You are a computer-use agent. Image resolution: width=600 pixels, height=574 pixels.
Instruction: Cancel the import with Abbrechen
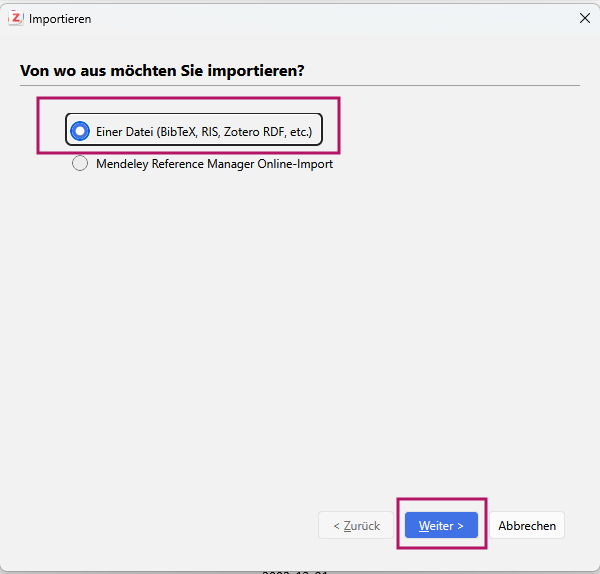527,525
